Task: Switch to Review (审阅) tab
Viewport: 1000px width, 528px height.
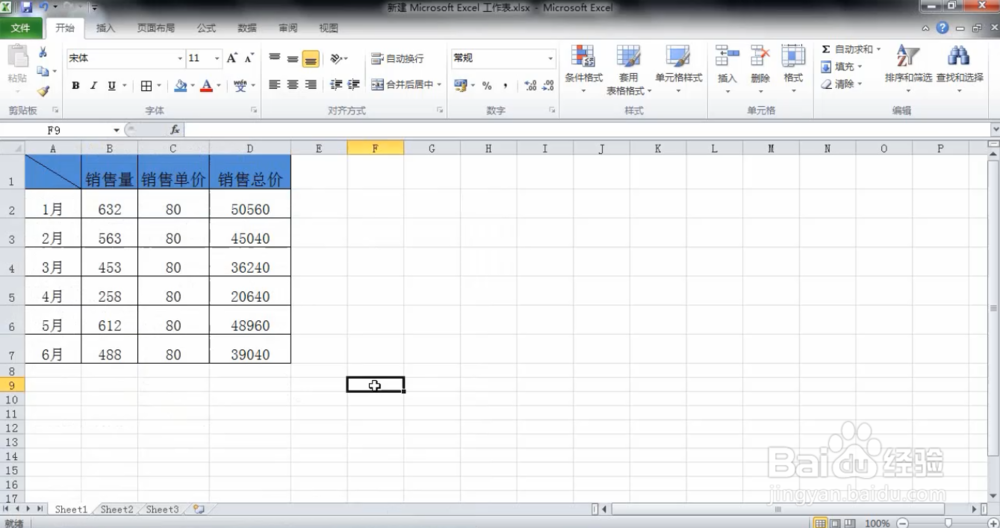Action: tap(288, 28)
